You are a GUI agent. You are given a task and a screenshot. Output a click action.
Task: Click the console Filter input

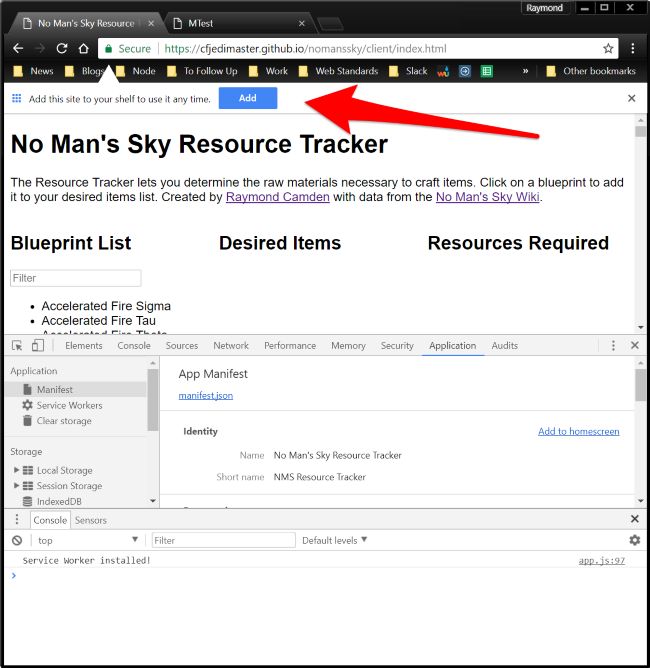click(x=224, y=540)
